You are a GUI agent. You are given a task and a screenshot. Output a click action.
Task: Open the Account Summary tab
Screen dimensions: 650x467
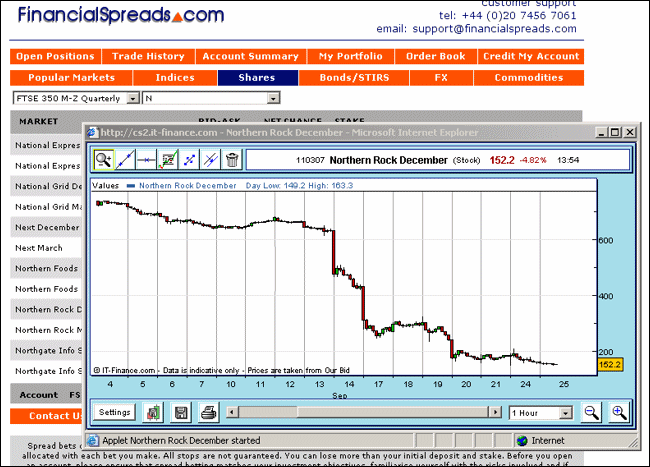click(251, 56)
